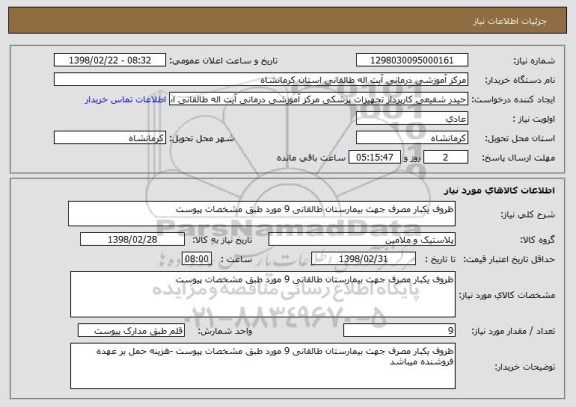Select the label شهر محل تحویل
This screenshot has width=576, height=407.
(202, 139)
